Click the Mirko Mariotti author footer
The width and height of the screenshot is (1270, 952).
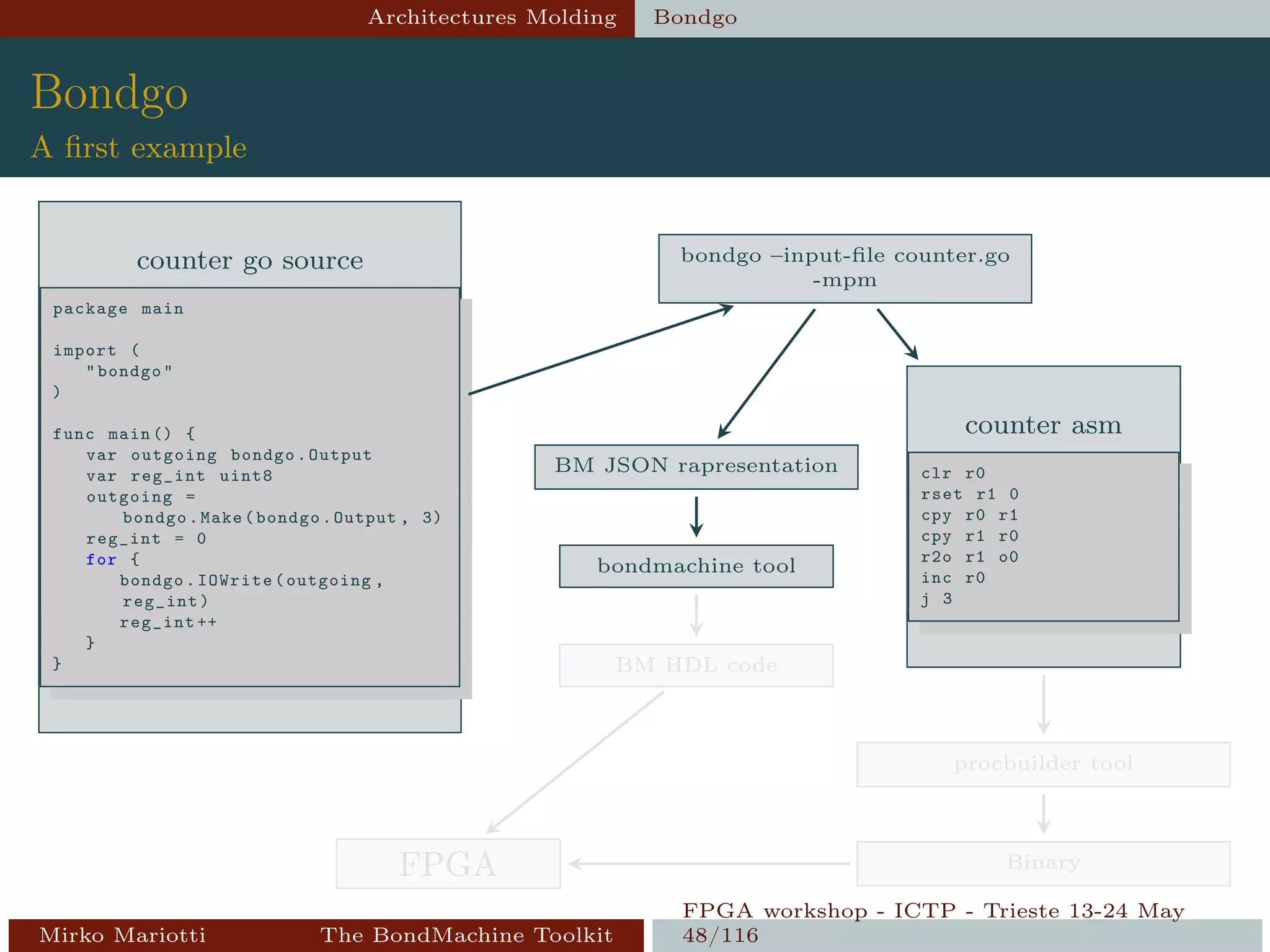pyautogui.click(x=122, y=935)
